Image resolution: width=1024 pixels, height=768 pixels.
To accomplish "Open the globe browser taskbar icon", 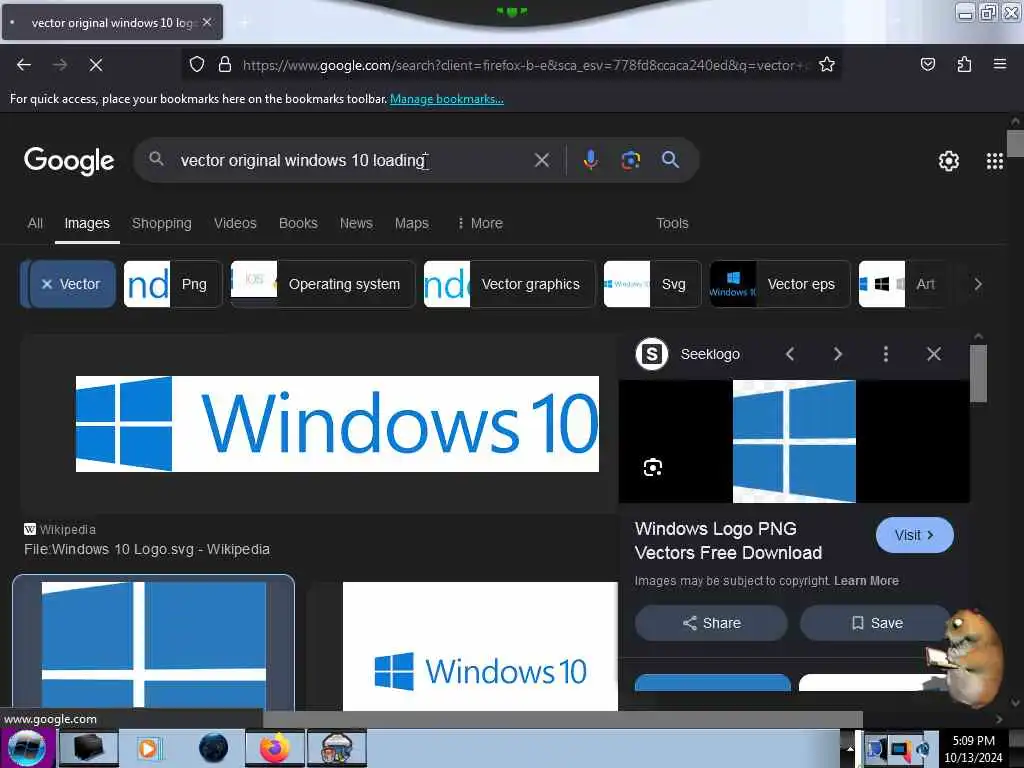I will click(214, 748).
